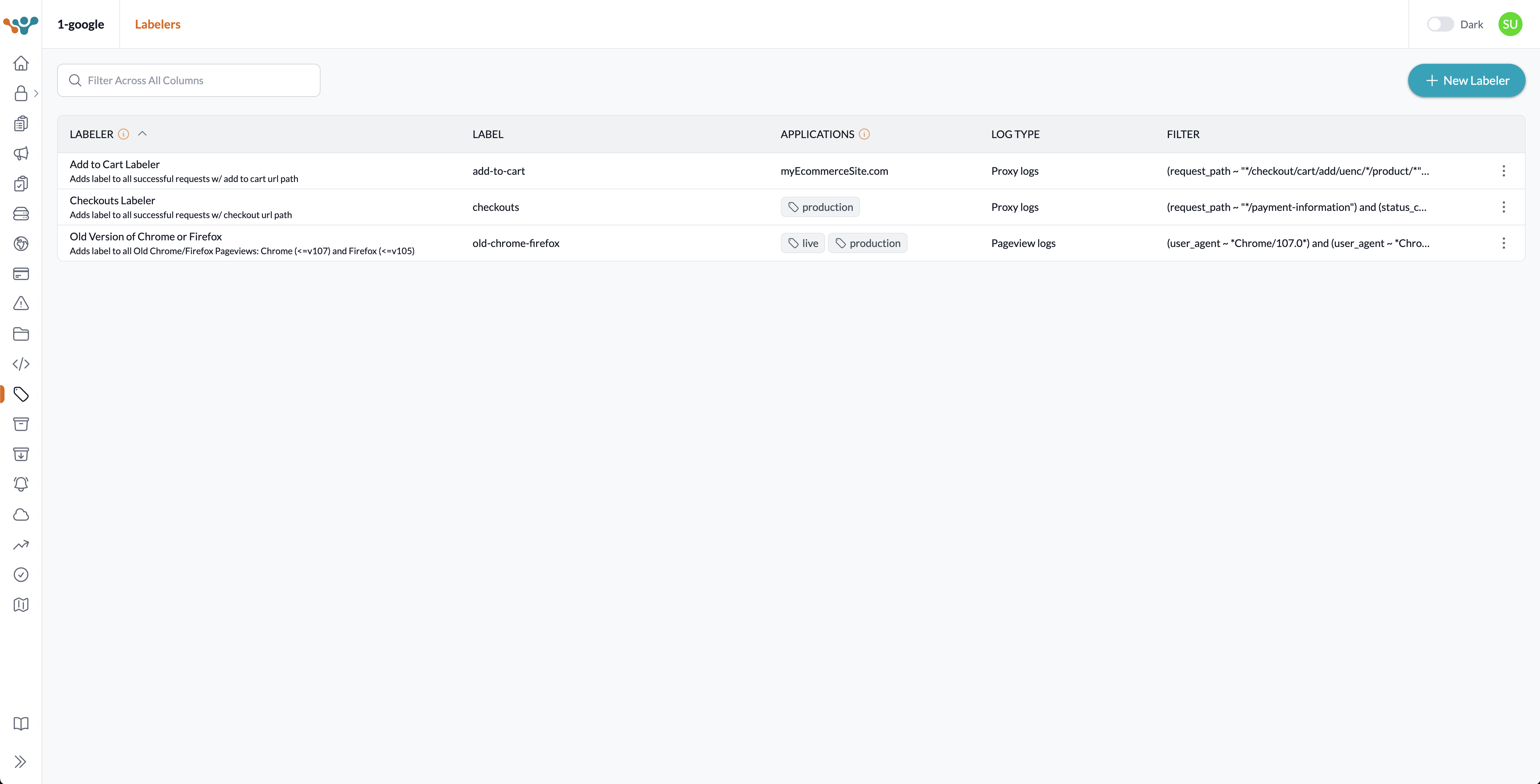The width and height of the screenshot is (1540, 784).
Task: Open options menu for Add to Cart Labeler
Action: coord(1504,171)
